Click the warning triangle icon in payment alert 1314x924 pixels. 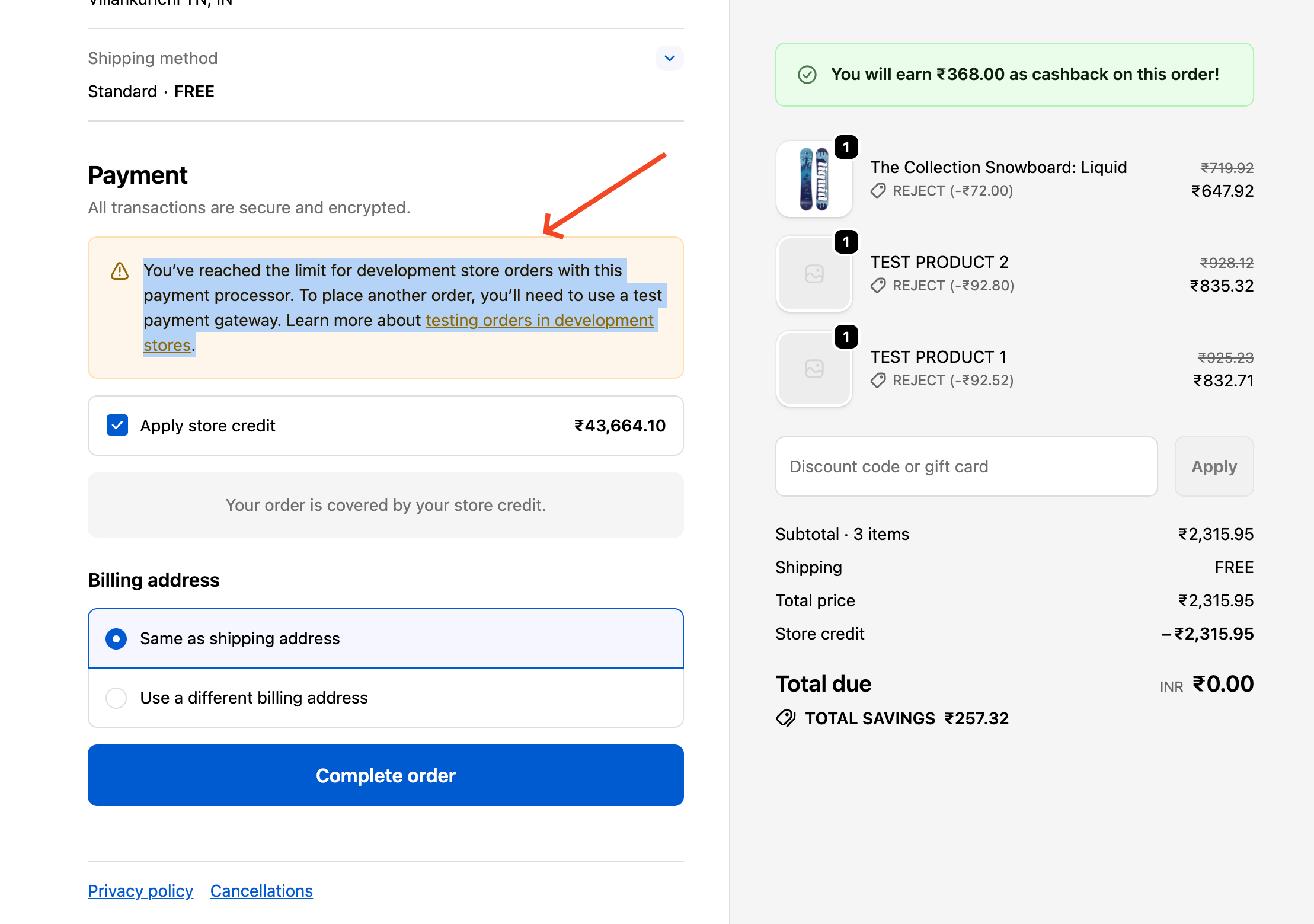[x=120, y=271]
